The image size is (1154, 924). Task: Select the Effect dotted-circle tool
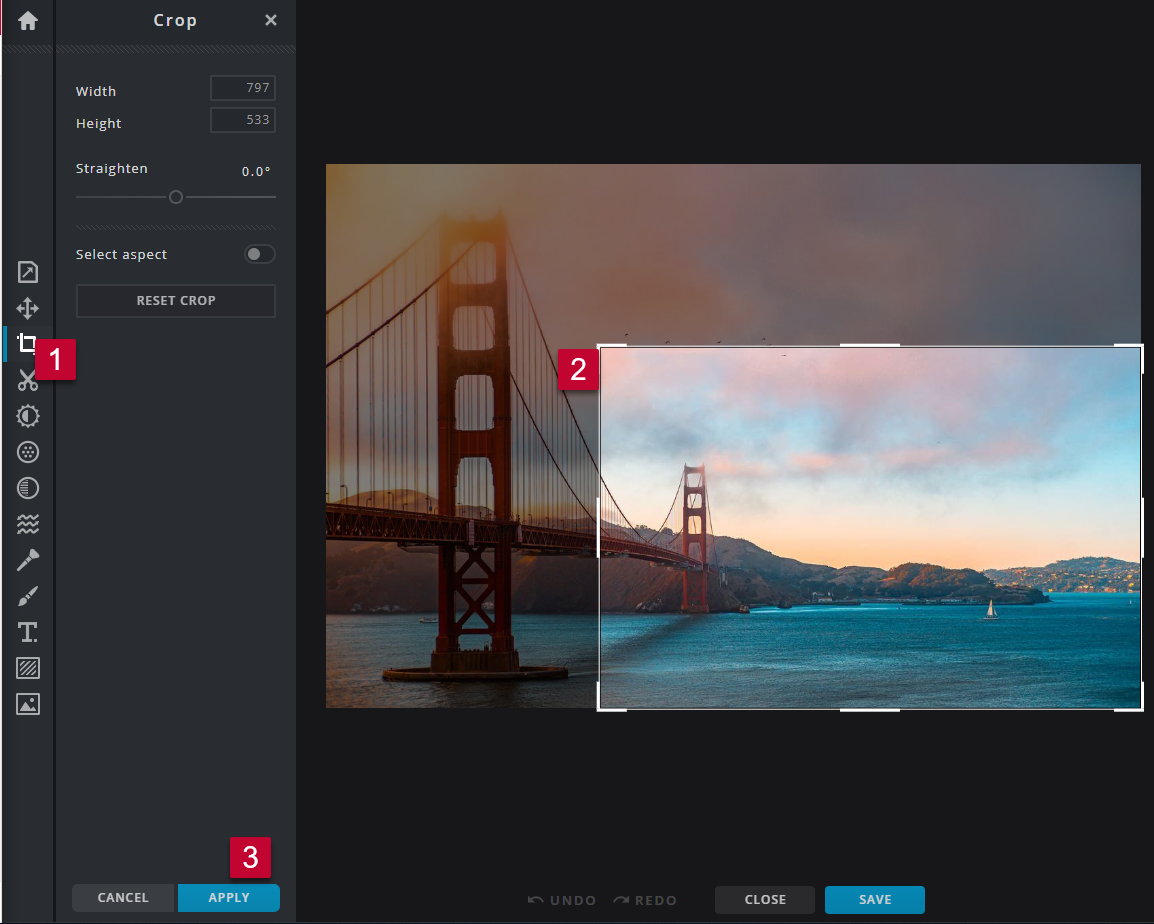27,451
